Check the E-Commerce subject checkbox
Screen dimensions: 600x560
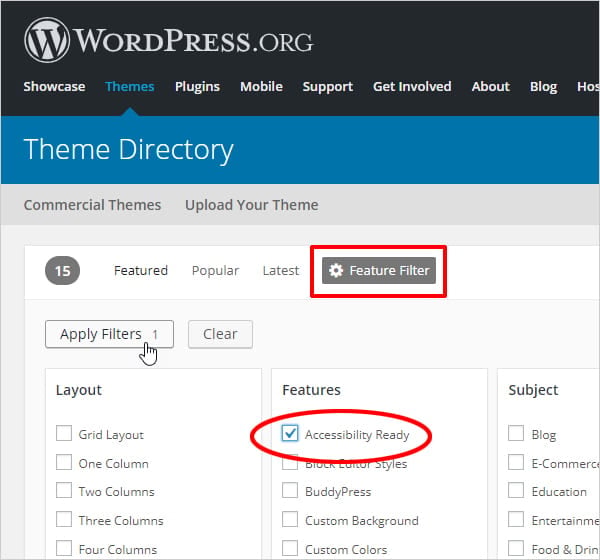coord(516,462)
